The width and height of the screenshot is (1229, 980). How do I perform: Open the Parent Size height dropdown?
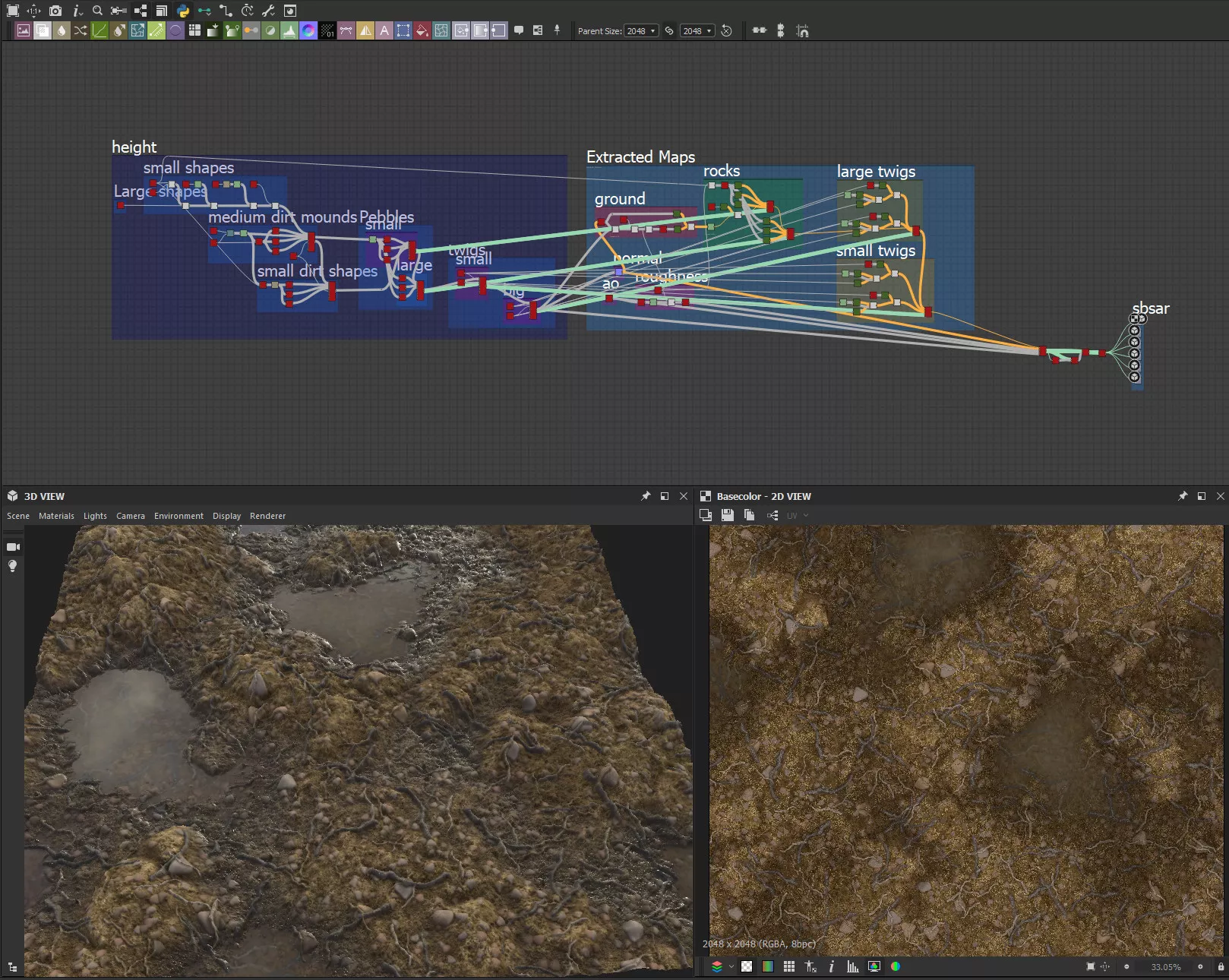coord(697,31)
